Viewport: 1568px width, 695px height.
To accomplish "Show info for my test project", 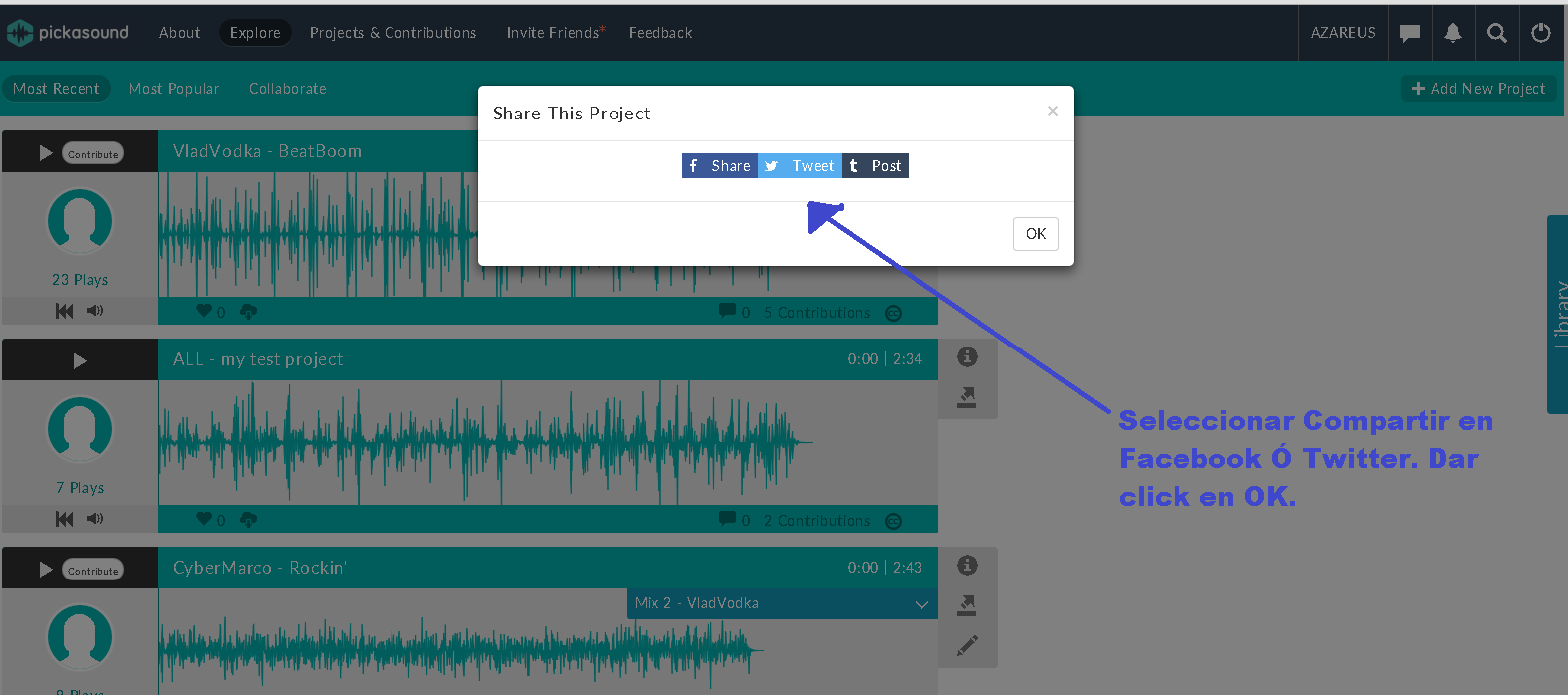I will (967, 356).
